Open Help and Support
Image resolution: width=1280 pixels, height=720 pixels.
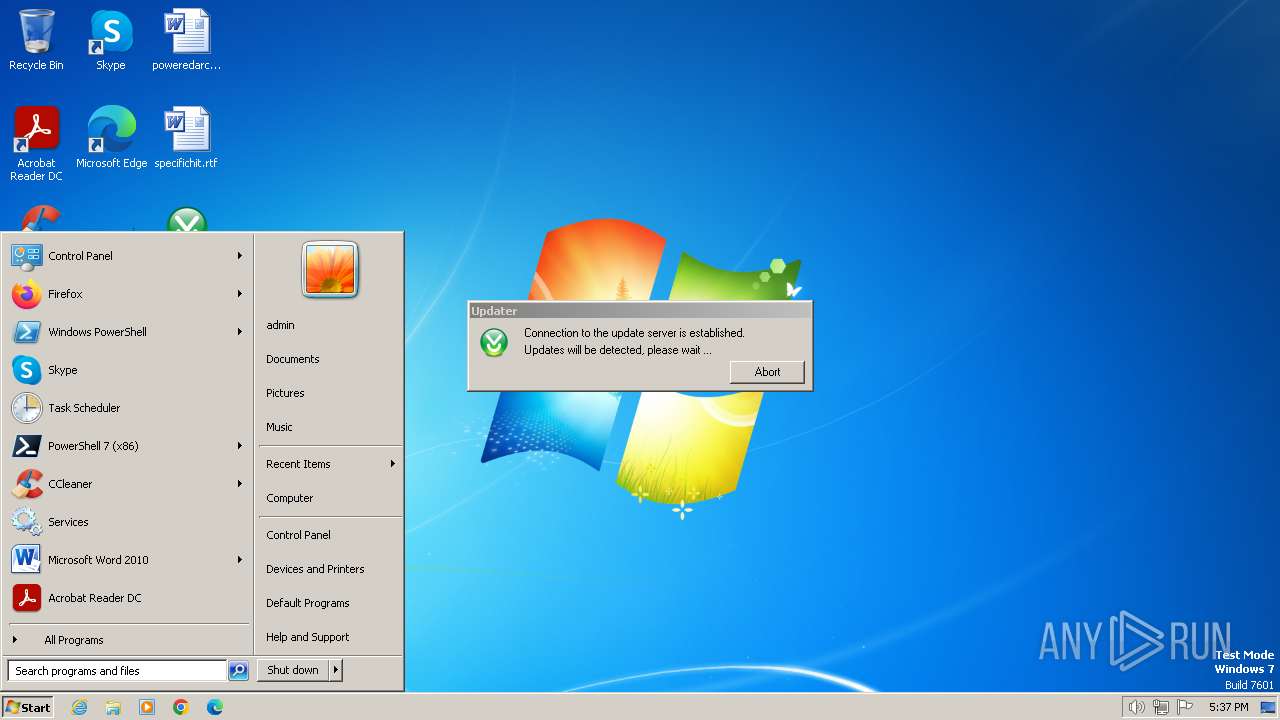pos(330,637)
